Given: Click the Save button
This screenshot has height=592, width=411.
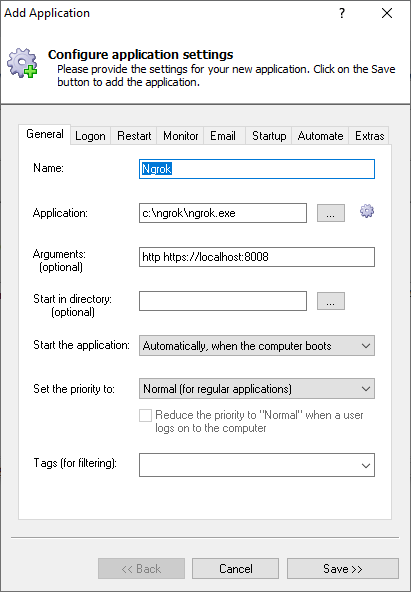Looking at the screenshot, I should [x=343, y=569].
